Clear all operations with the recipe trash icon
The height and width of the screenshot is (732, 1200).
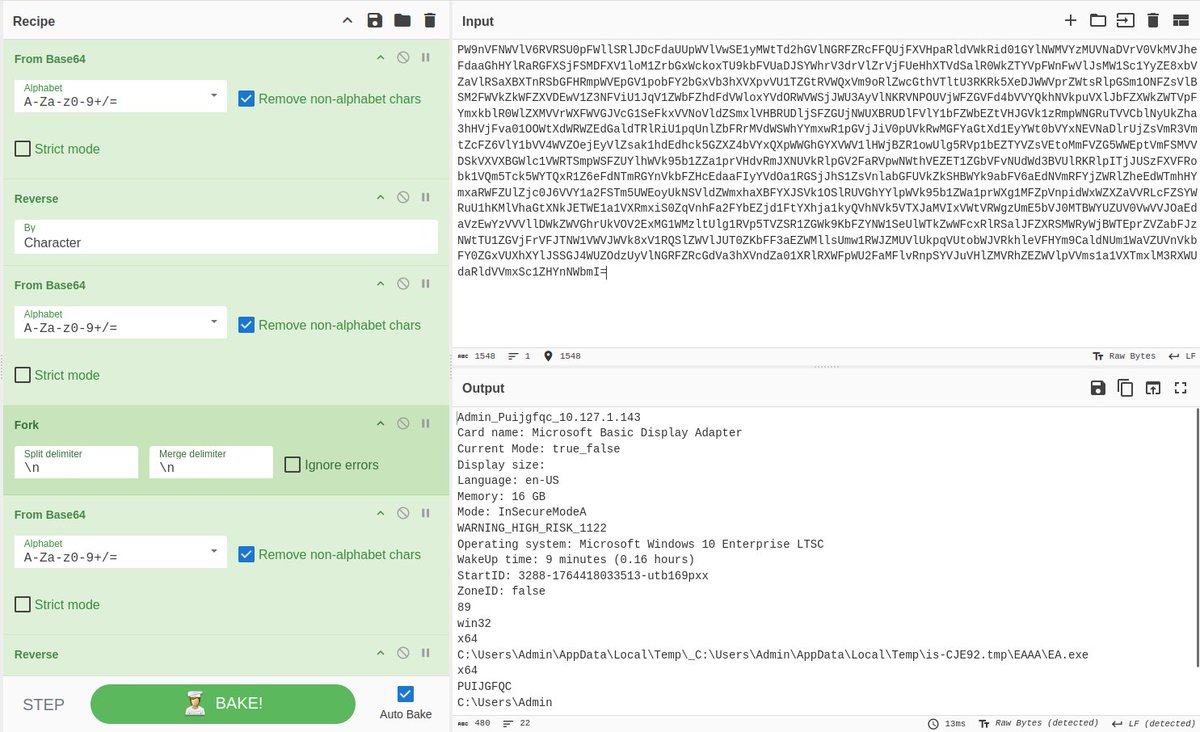point(427,20)
